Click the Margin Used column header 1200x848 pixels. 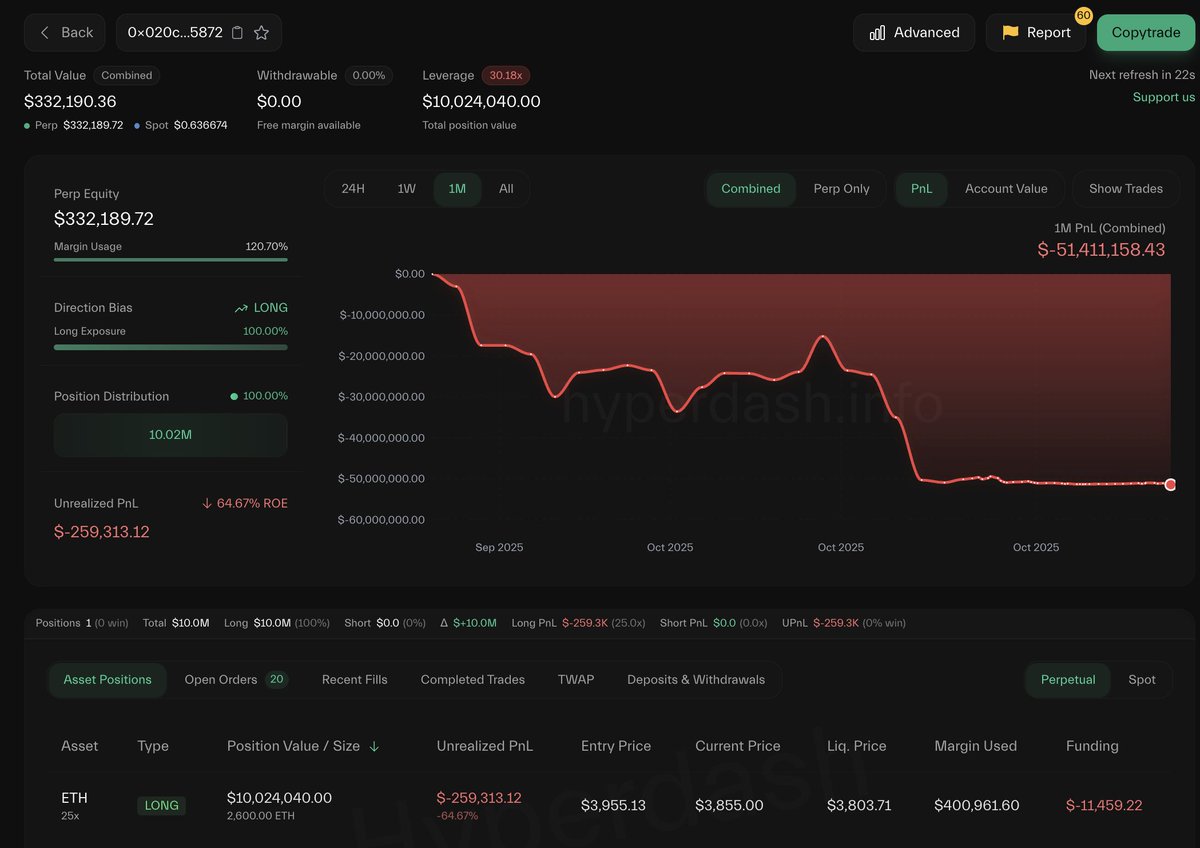[x=976, y=746]
